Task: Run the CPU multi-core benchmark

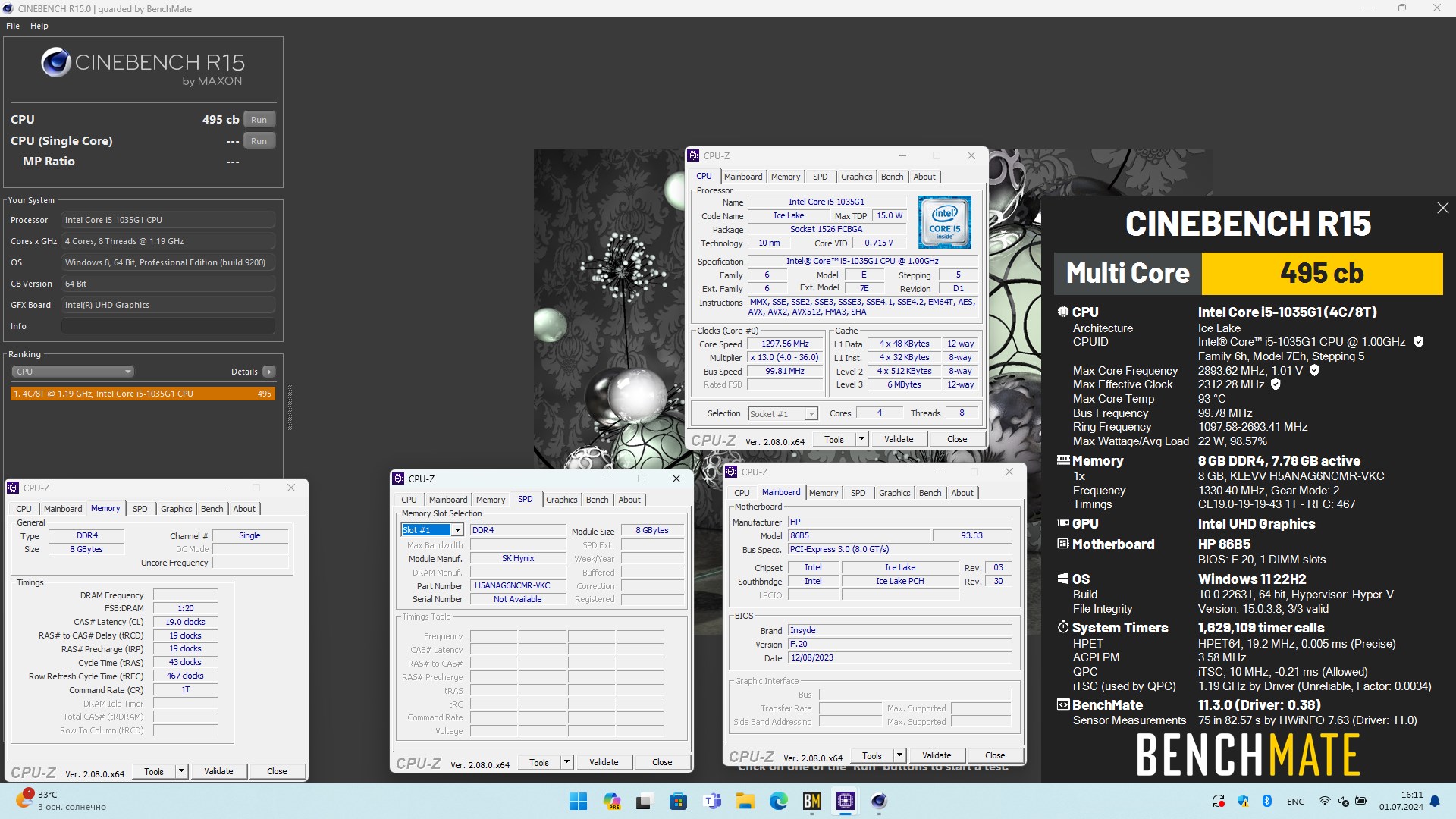Action: (259, 120)
